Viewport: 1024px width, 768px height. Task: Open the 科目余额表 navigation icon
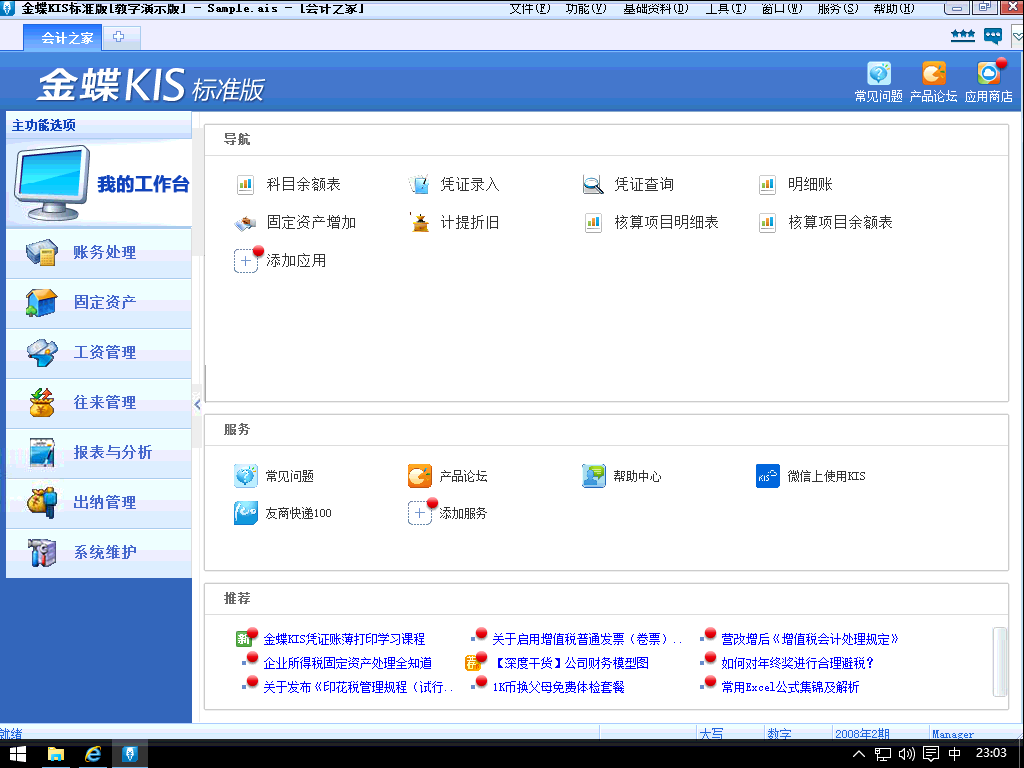point(245,185)
